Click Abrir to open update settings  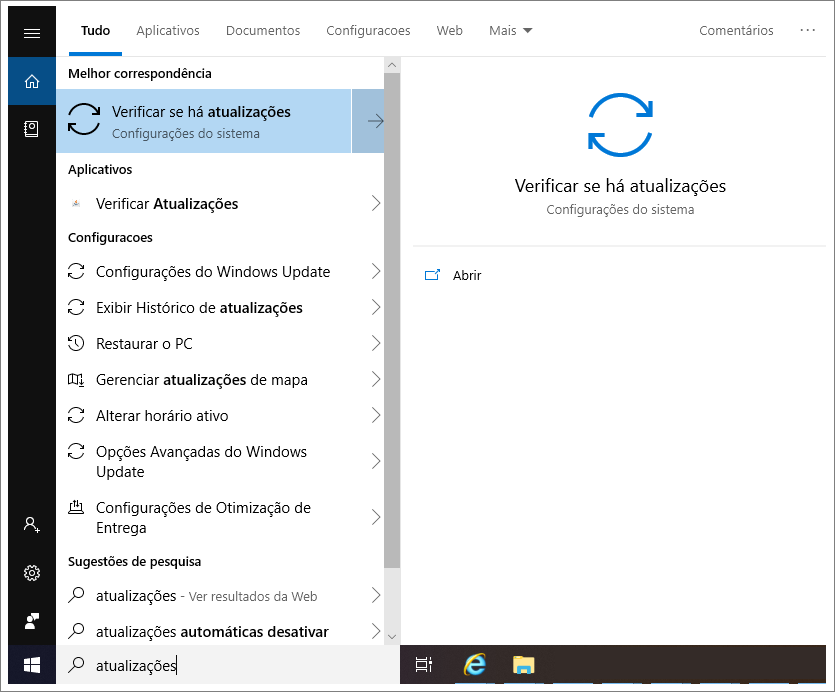(x=466, y=275)
